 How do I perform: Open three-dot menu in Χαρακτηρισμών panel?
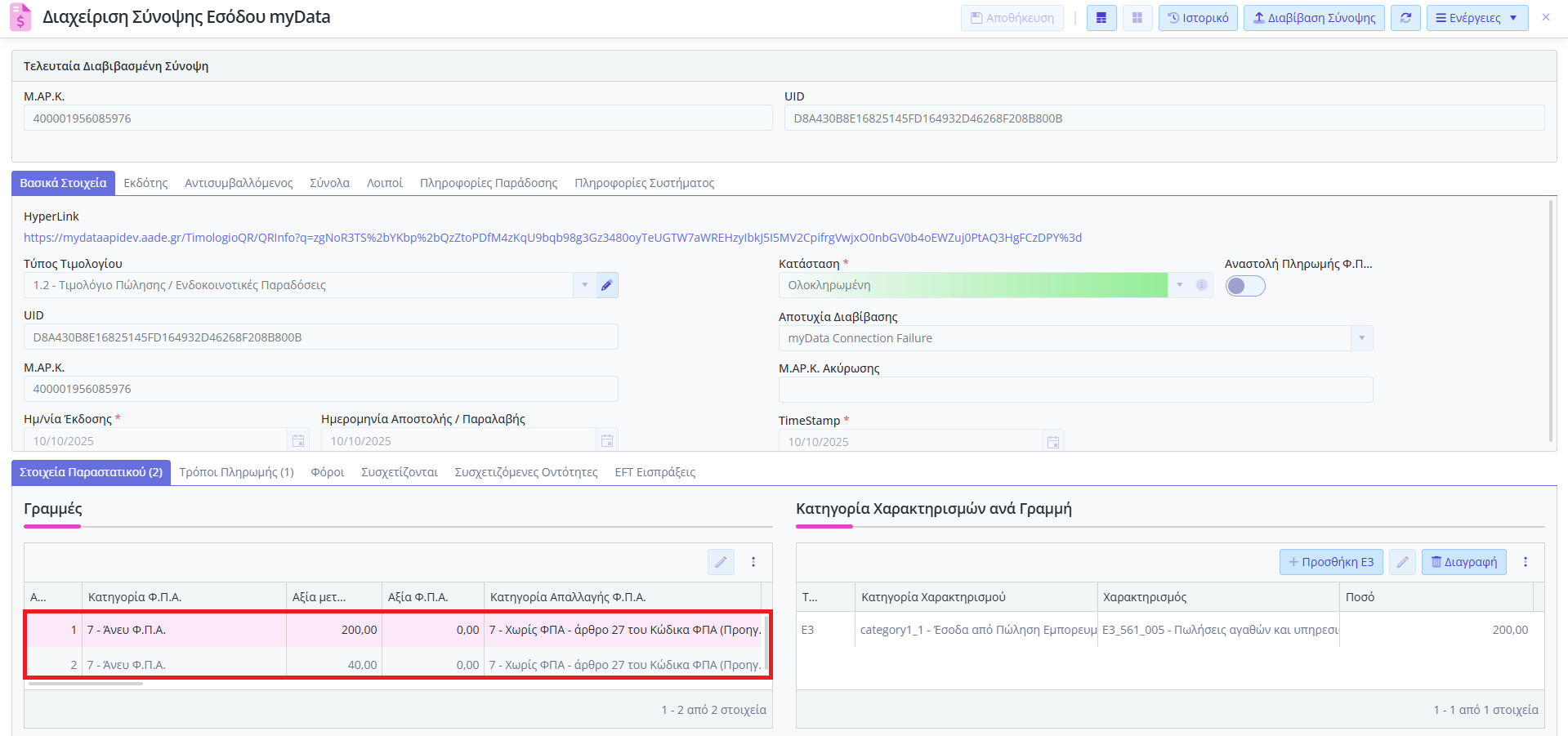[1525, 562]
